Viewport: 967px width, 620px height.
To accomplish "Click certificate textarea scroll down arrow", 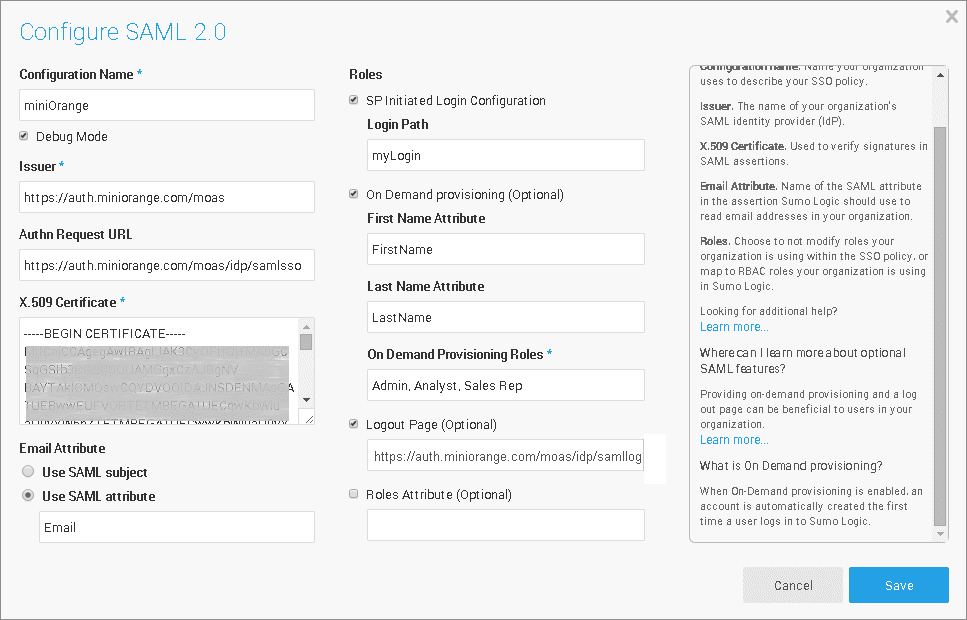I will coord(307,400).
